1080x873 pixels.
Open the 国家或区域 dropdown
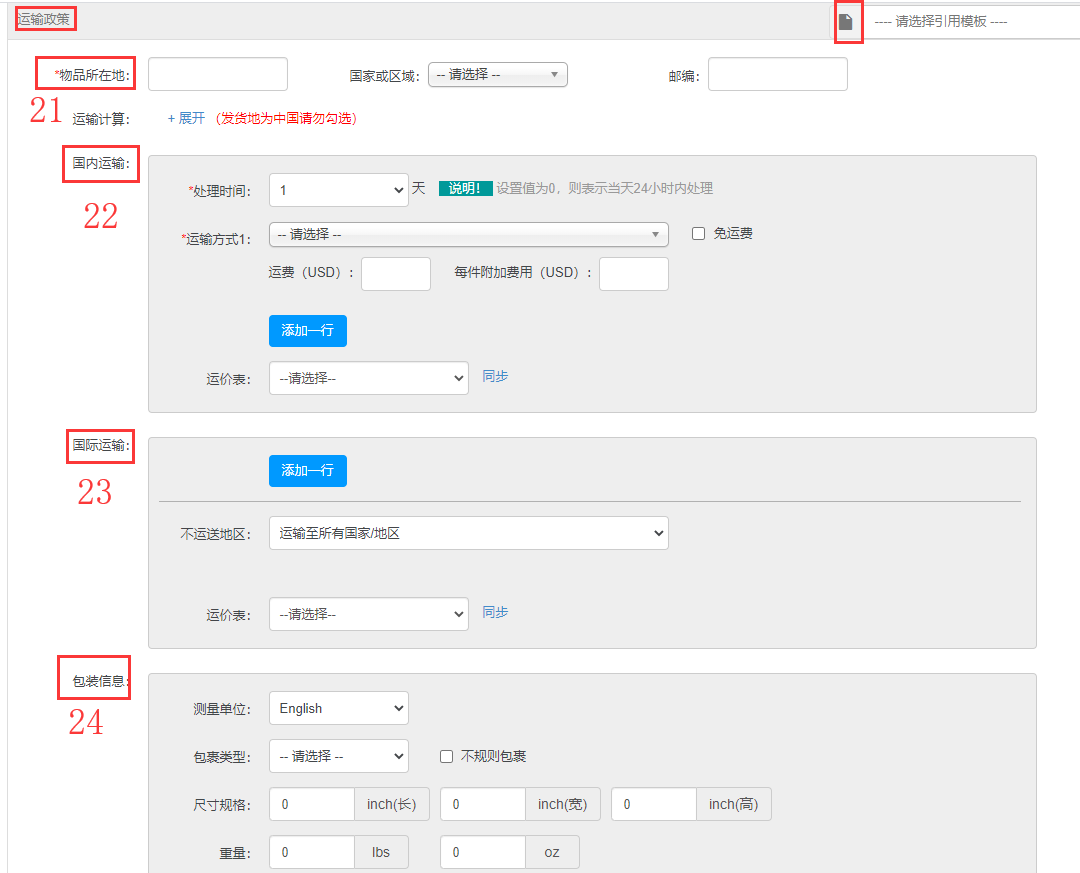(497, 75)
